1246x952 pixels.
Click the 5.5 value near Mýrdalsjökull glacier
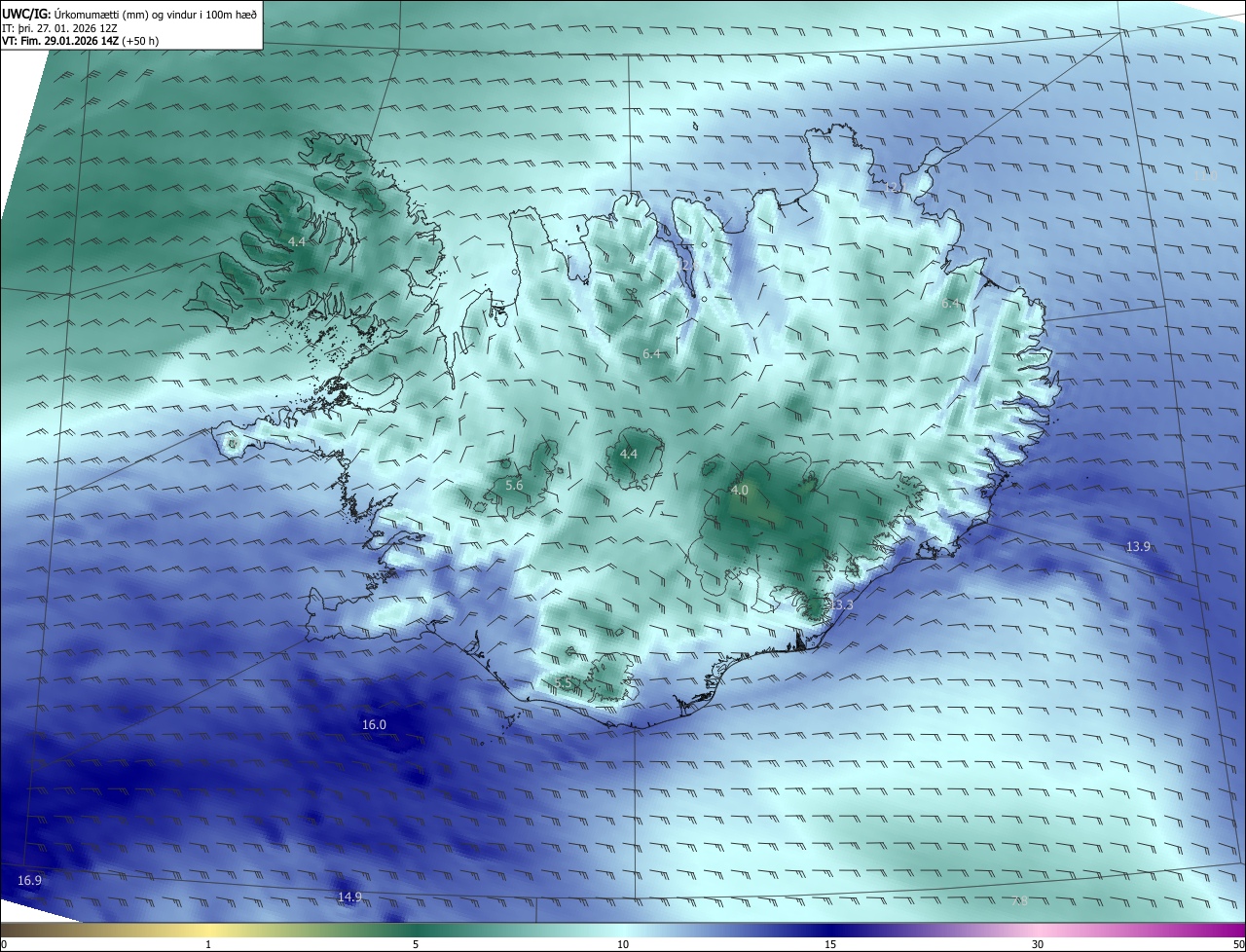point(565,683)
